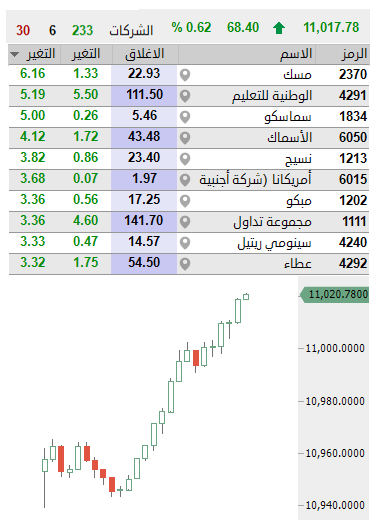Click closing price 17.25
Image resolution: width=377 pixels, height=529 pixels.
pyautogui.click(x=144, y=199)
